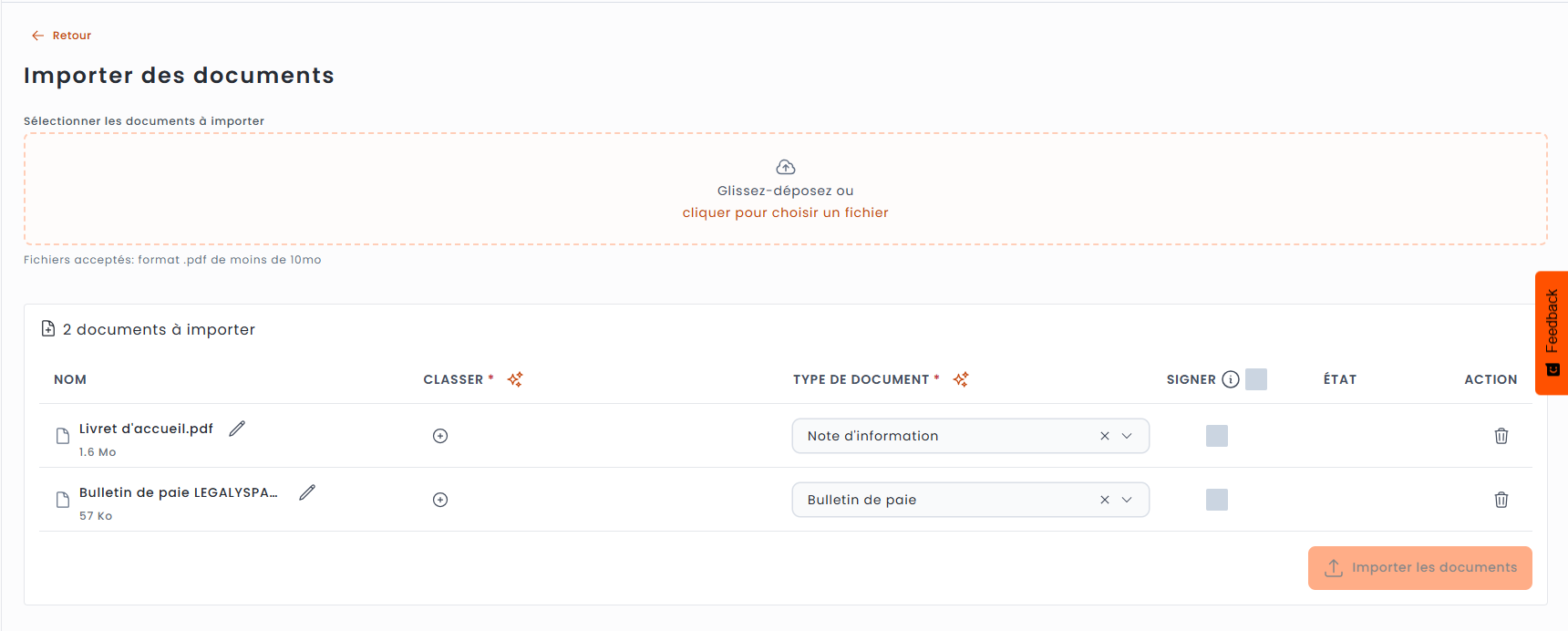Click file icon of Bulletin de paie document

point(63,500)
